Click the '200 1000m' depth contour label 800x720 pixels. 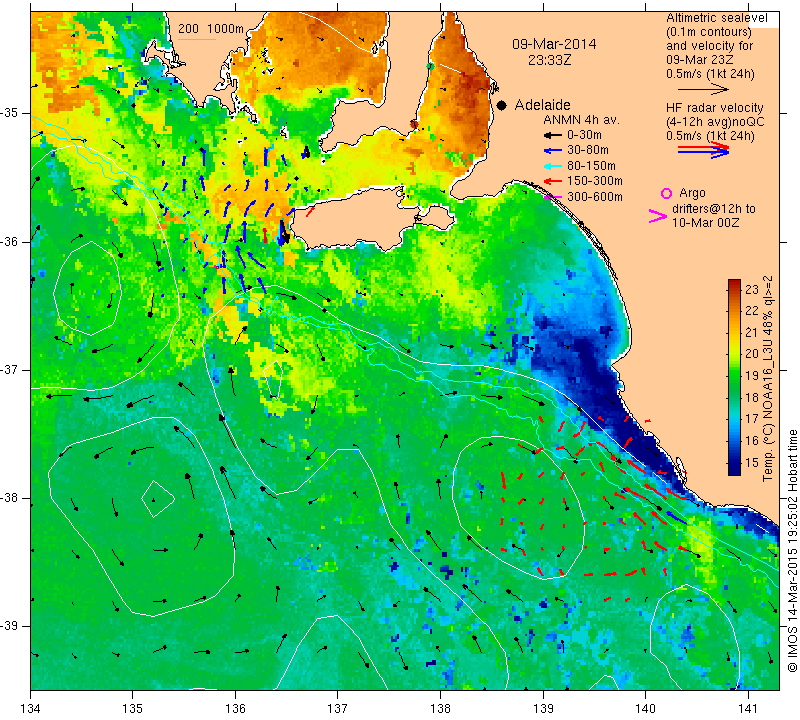point(211,29)
